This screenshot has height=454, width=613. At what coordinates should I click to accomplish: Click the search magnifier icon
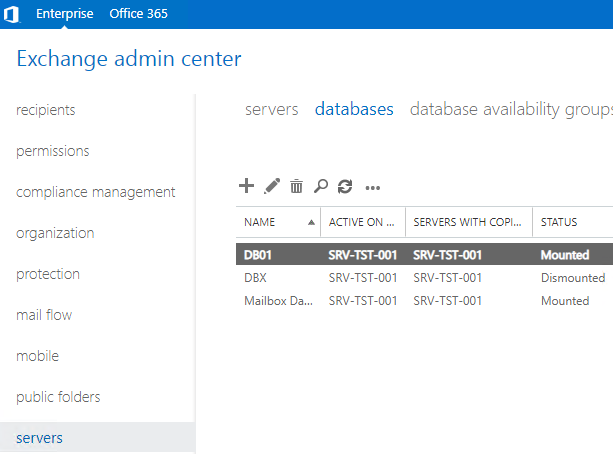321,186
